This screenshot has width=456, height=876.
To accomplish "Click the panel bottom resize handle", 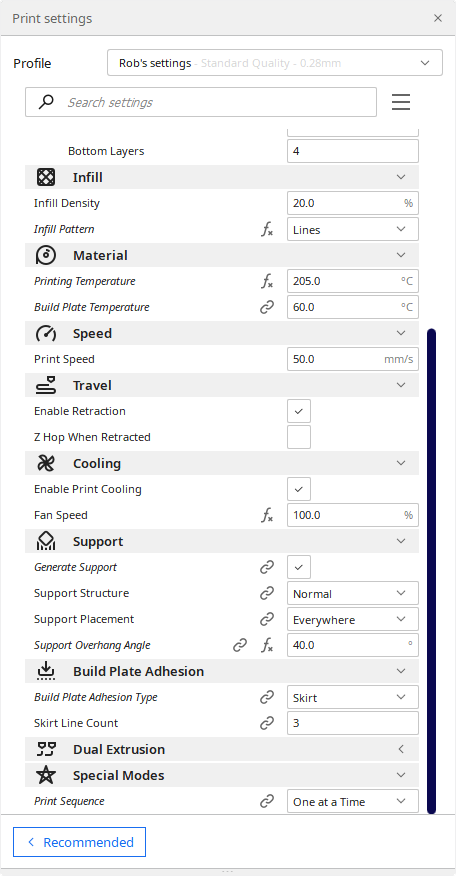I will pos(227,871).
